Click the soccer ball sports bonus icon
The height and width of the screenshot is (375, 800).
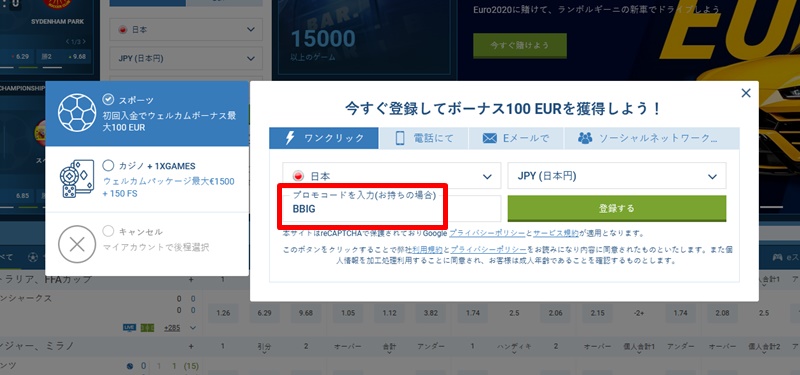pyautogui.click(x=77, y=113)
